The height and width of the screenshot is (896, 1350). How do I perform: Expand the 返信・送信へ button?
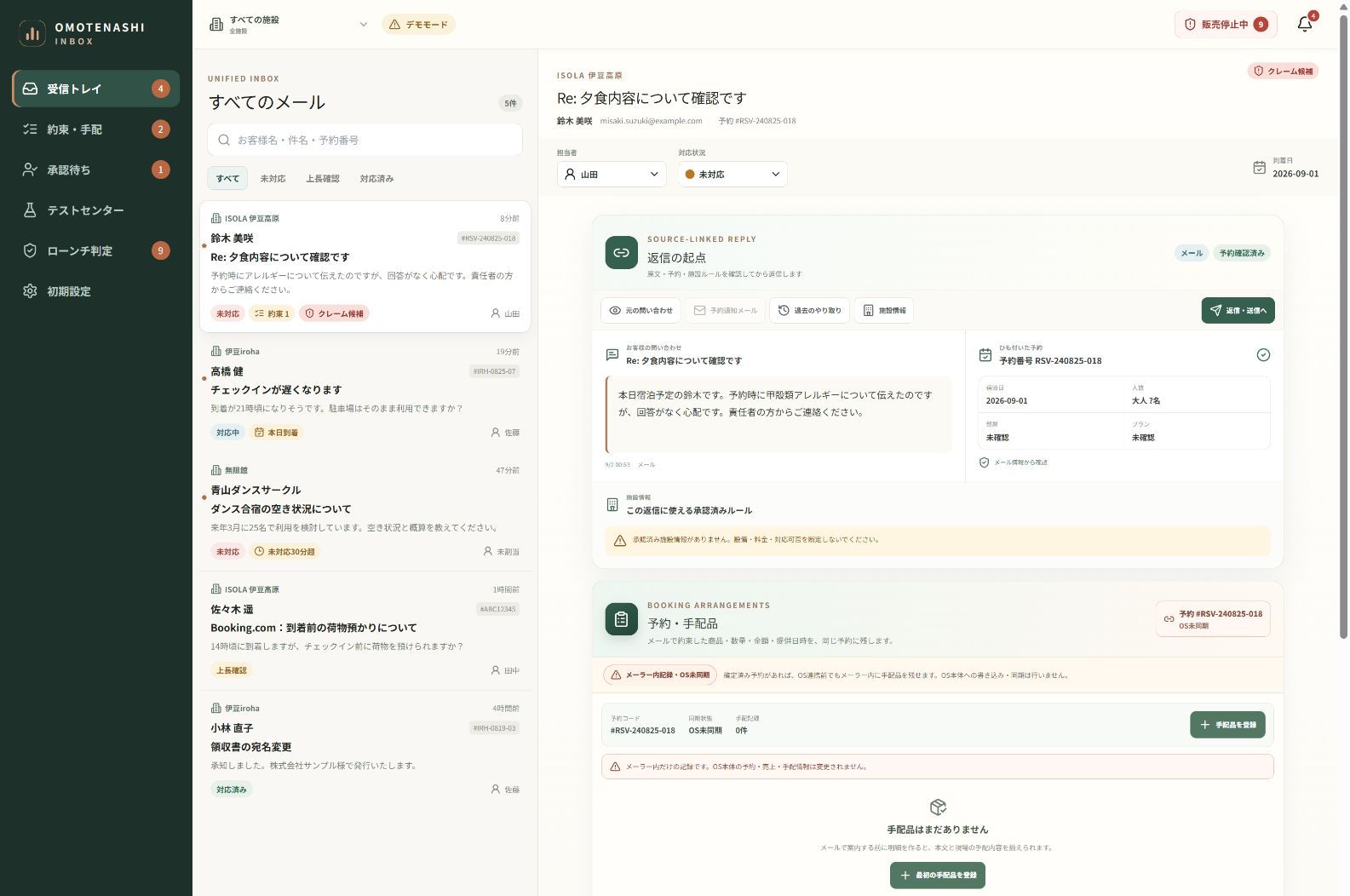pyautogui.click(x=1238, y=310)
